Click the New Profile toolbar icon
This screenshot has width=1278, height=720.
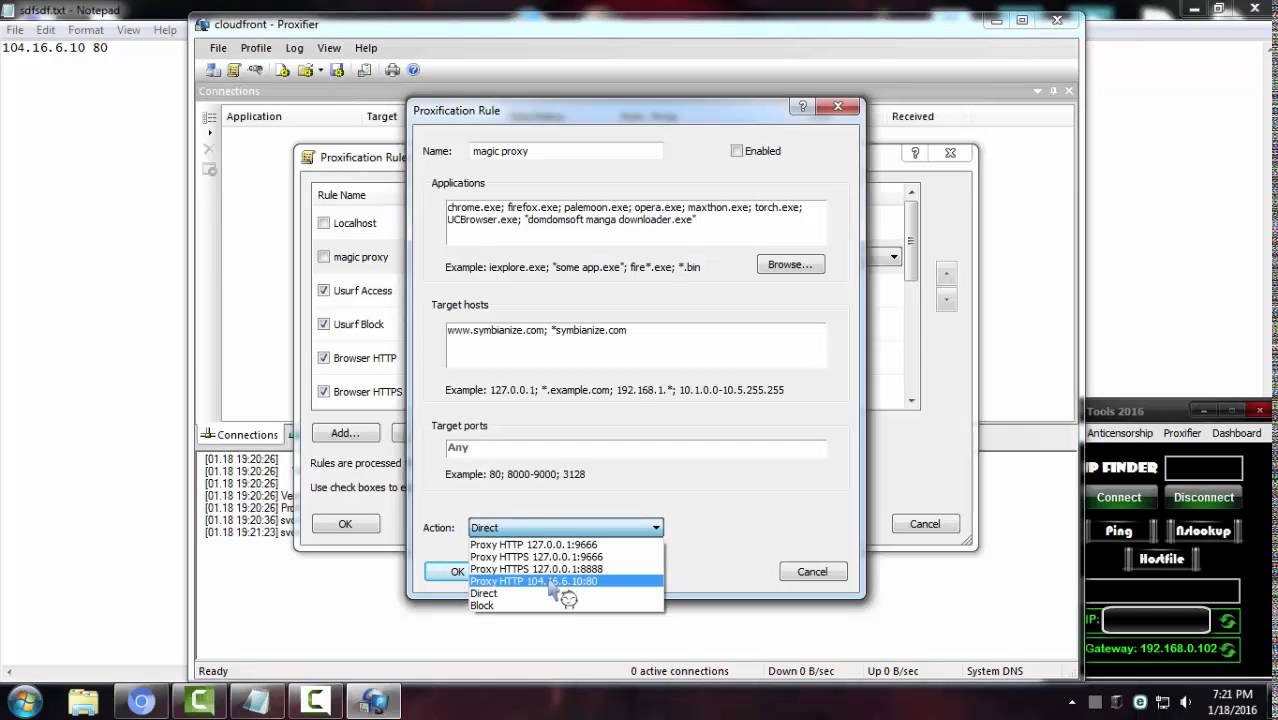(283, 70)
